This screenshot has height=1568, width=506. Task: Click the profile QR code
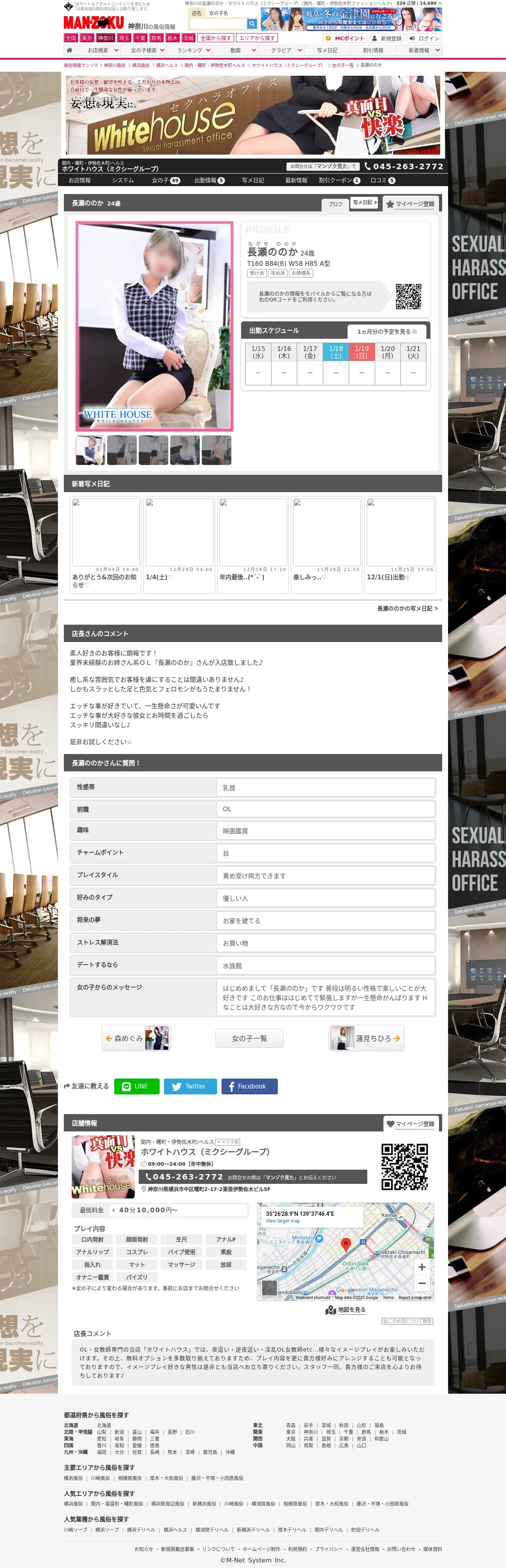408,297
